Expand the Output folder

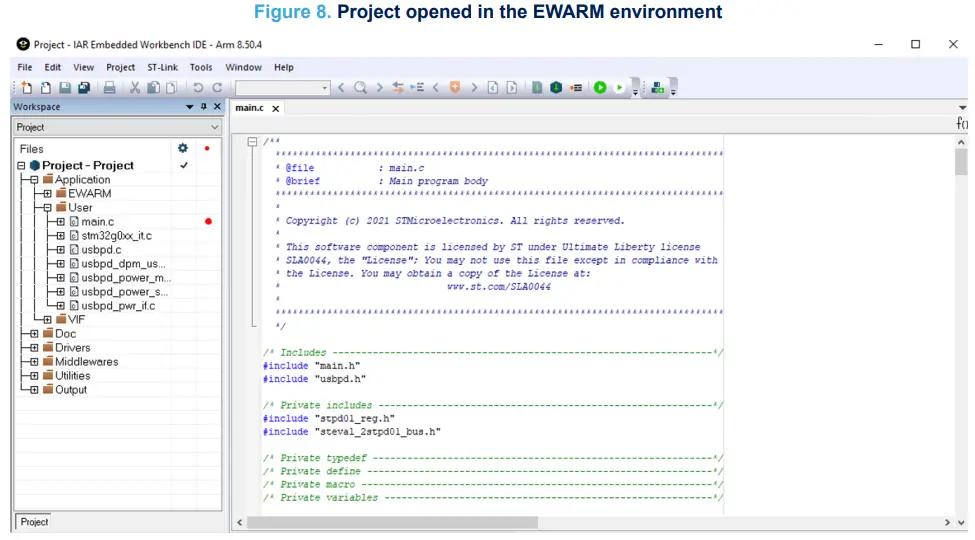34,390
